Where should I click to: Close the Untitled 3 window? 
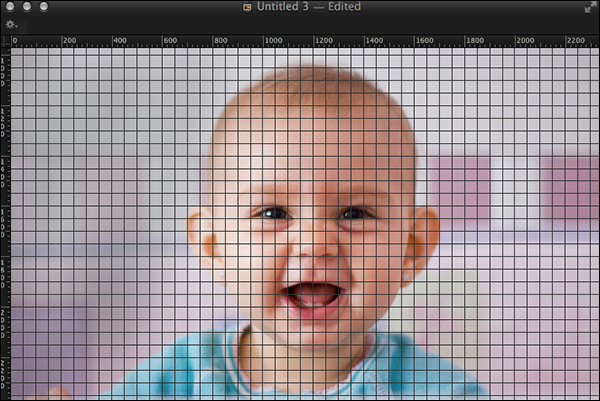[x=10, y=7]
